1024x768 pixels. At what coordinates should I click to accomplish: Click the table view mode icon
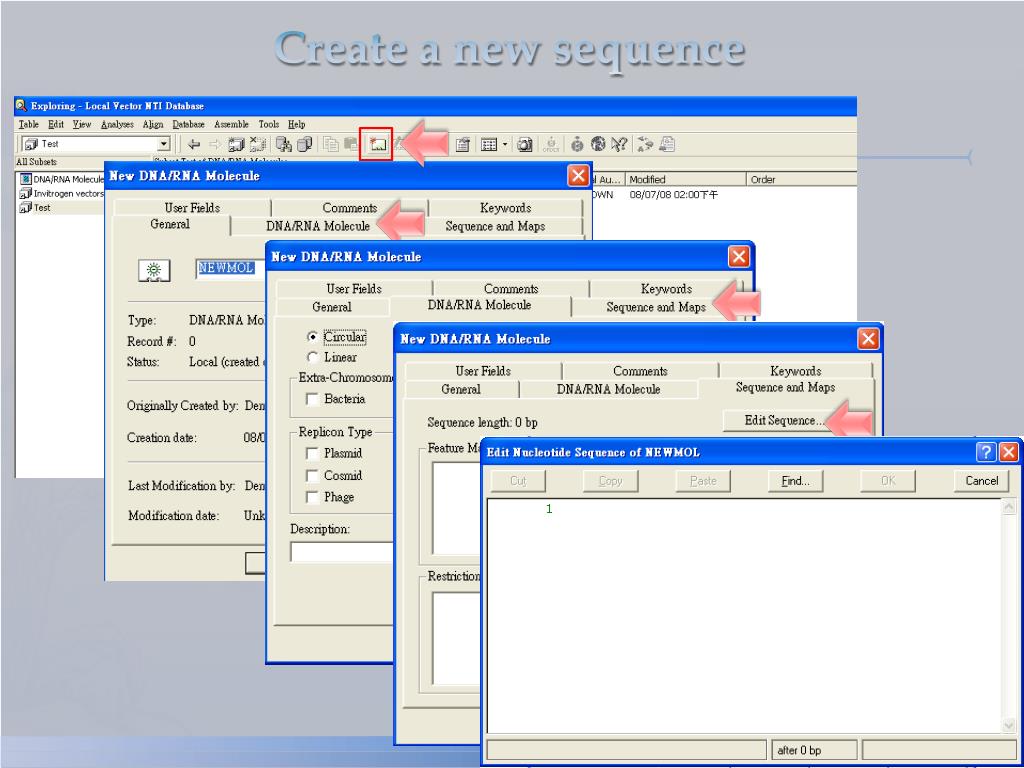[488, 144]
